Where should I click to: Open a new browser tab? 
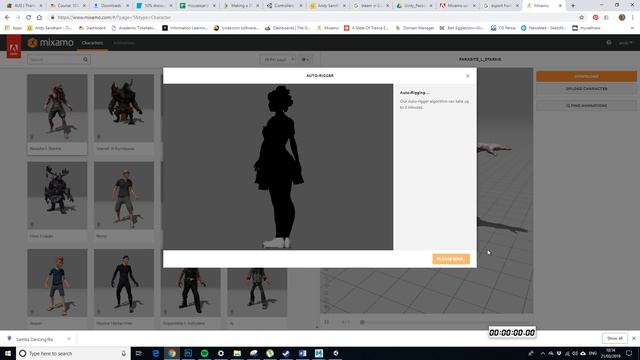pyautogui.click(x=573, y=6)
